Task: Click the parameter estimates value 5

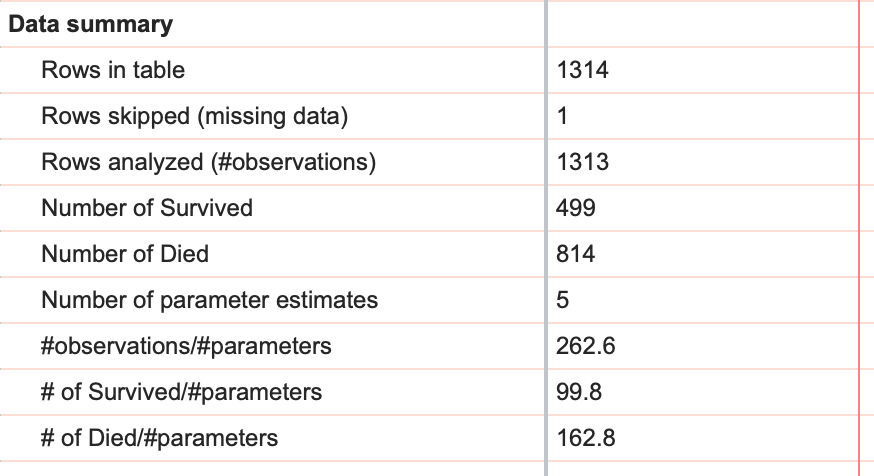Action: [563, 300]
